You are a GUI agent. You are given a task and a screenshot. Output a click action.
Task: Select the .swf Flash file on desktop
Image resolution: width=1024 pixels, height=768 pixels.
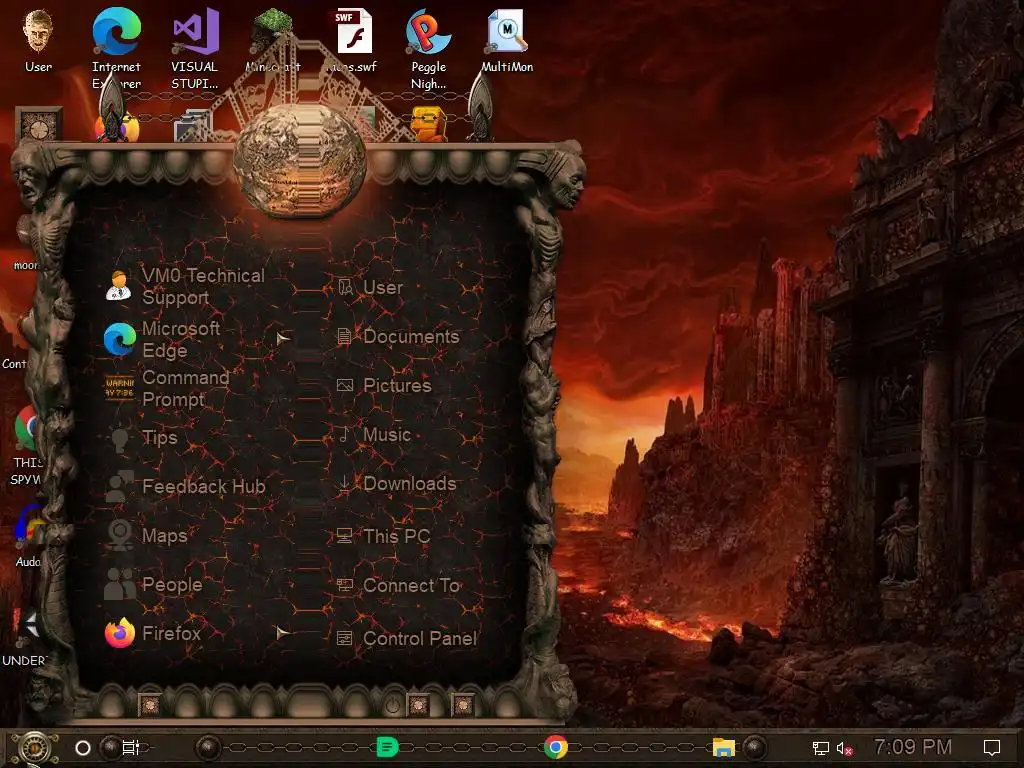[x=353, y=40]
